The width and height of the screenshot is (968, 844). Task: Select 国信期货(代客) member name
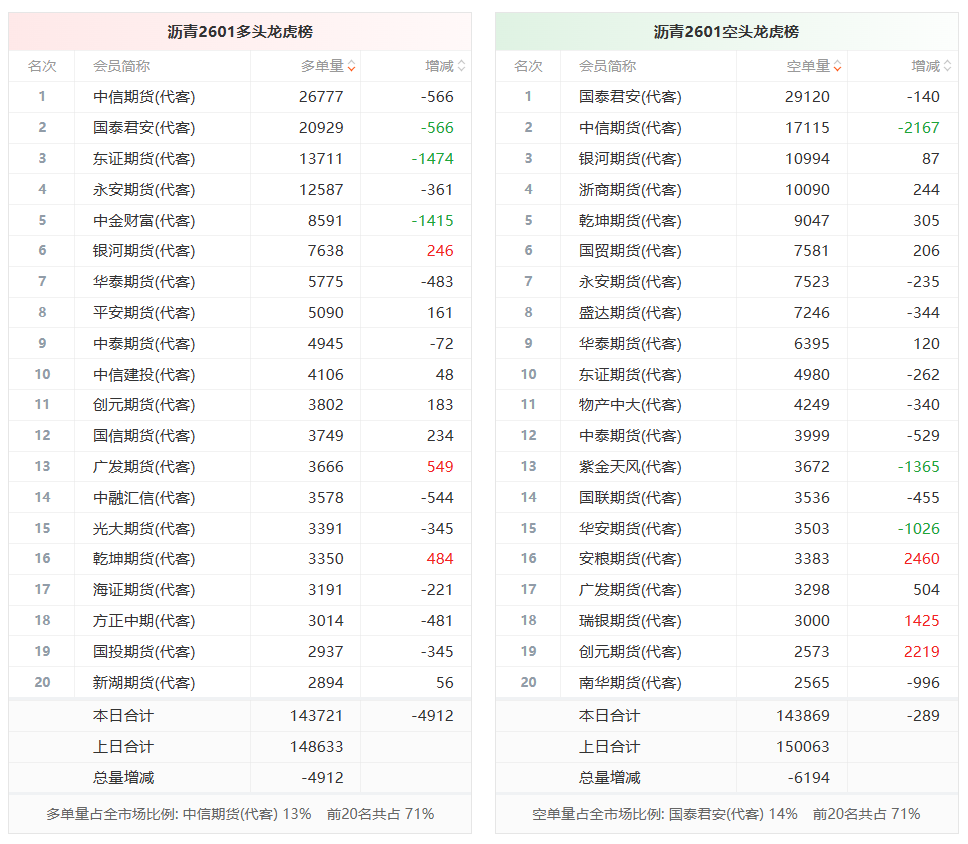tap(144, 435)
